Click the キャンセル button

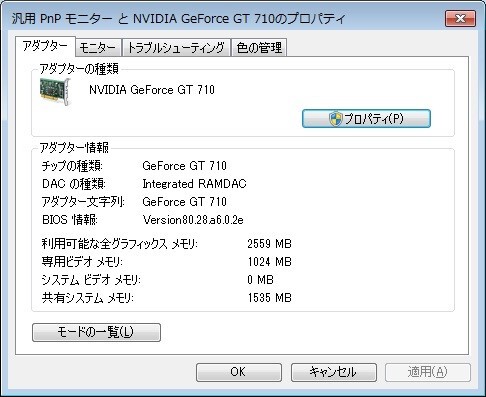tap(334, 372)
